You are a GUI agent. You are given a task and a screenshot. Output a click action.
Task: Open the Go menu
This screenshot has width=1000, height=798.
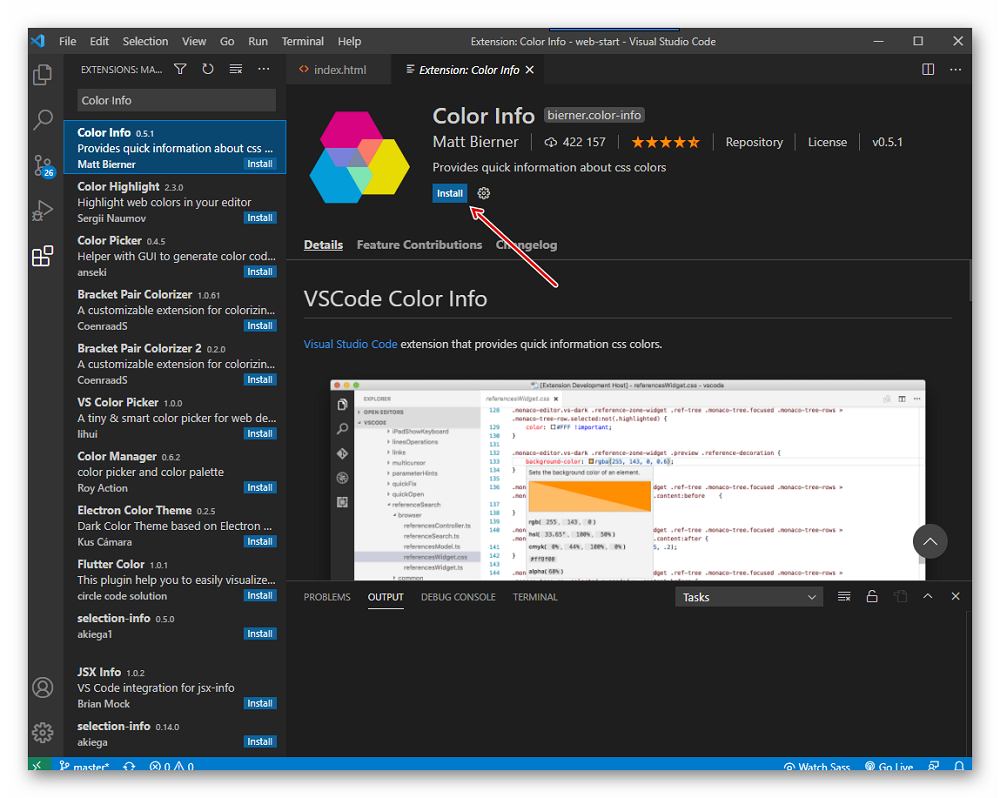pos(227,41)
